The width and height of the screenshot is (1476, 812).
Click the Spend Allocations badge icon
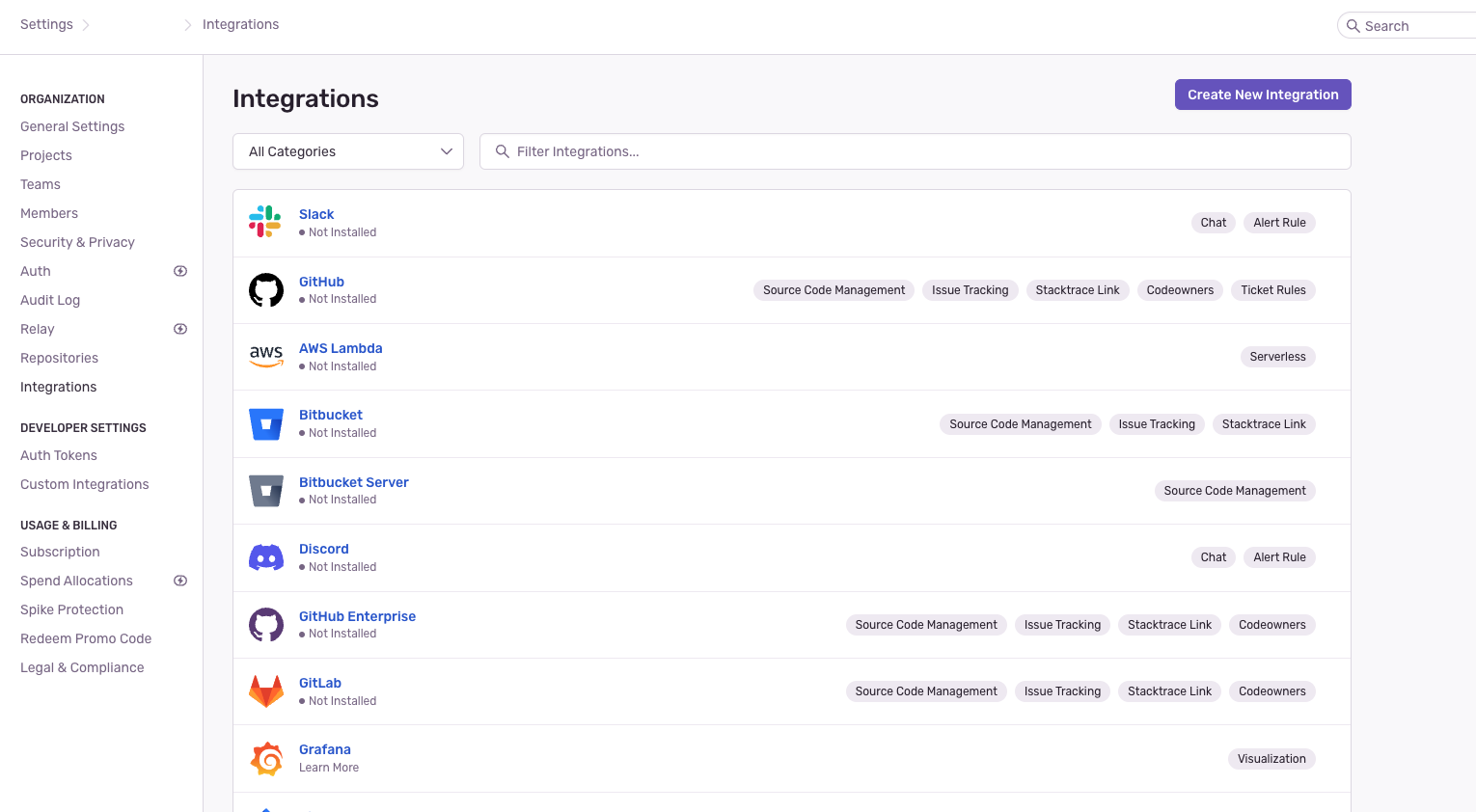click(180, 581)
